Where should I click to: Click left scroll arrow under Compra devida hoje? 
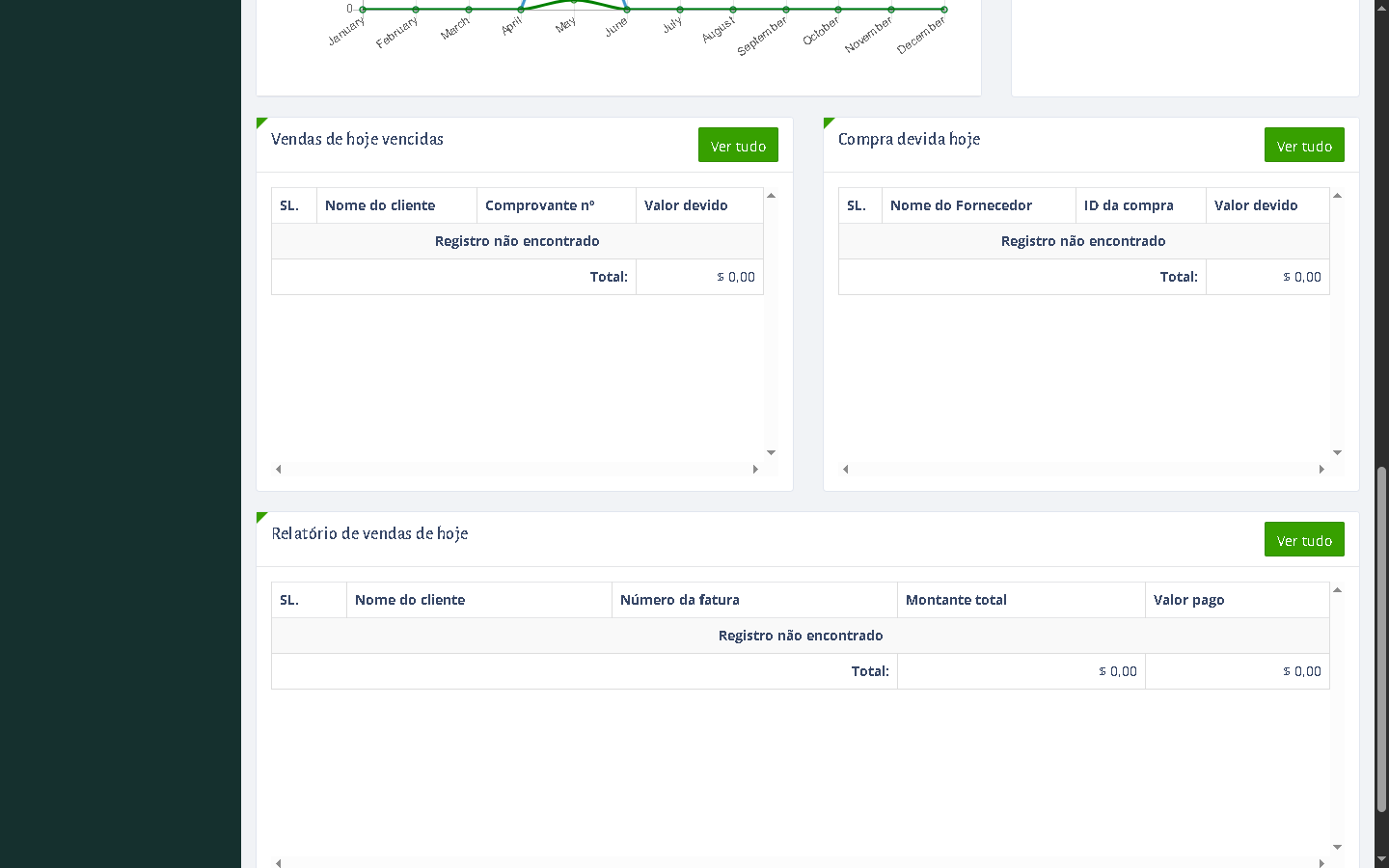click(846, 470)
